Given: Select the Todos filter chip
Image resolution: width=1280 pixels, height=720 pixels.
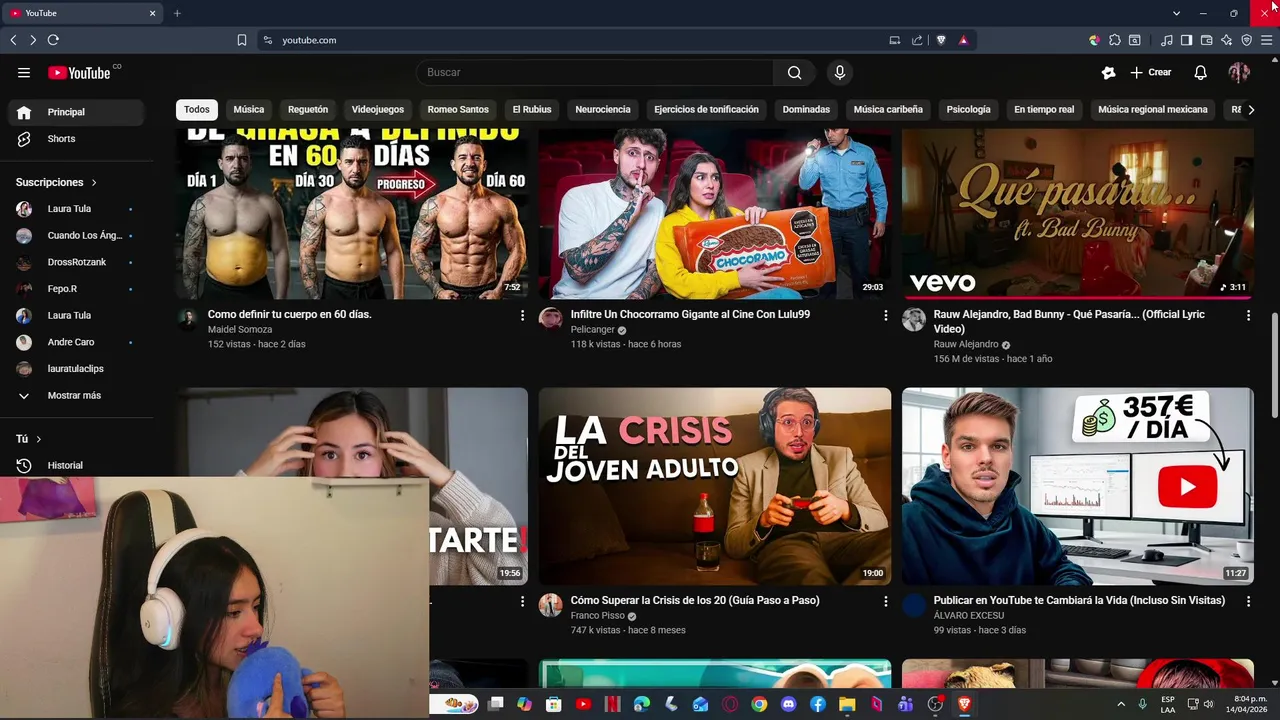Looking at the screenshot, I should [x=197, y=109].
